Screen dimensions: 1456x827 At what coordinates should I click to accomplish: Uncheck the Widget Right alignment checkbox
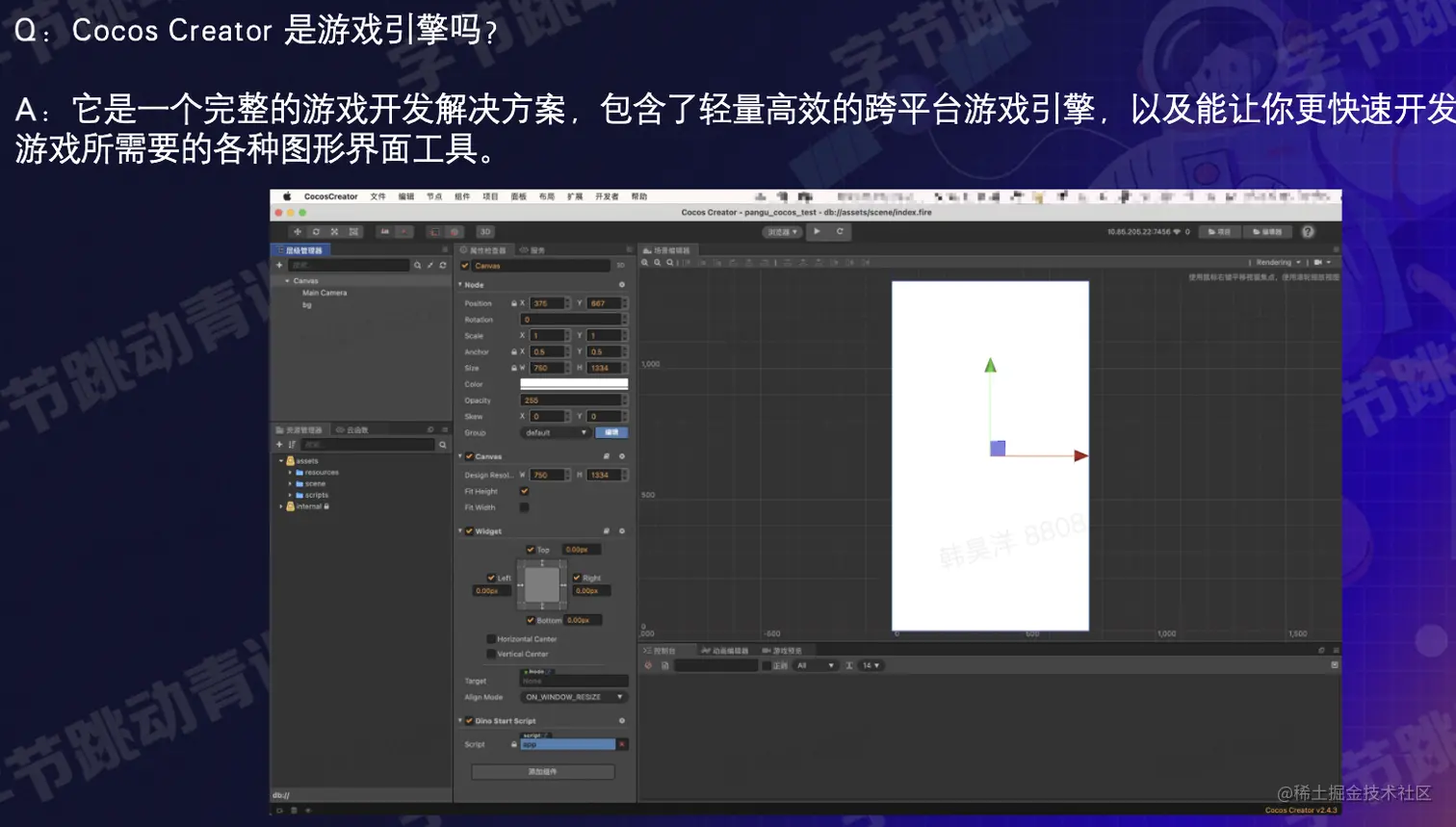click(577, 578)
